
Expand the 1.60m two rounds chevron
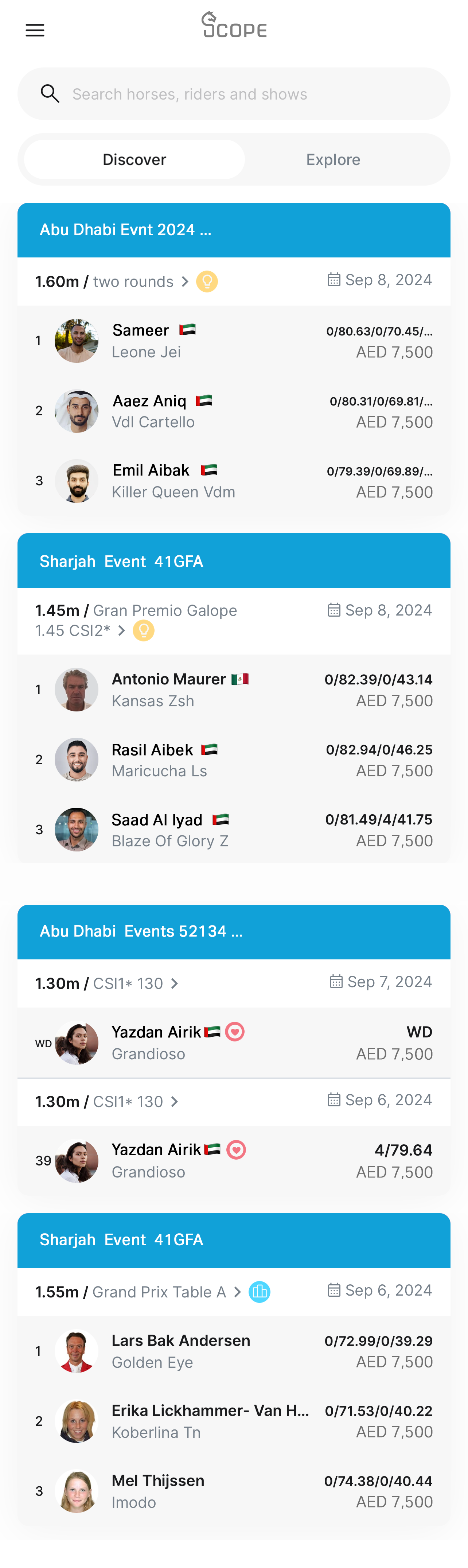pos(185,282)
